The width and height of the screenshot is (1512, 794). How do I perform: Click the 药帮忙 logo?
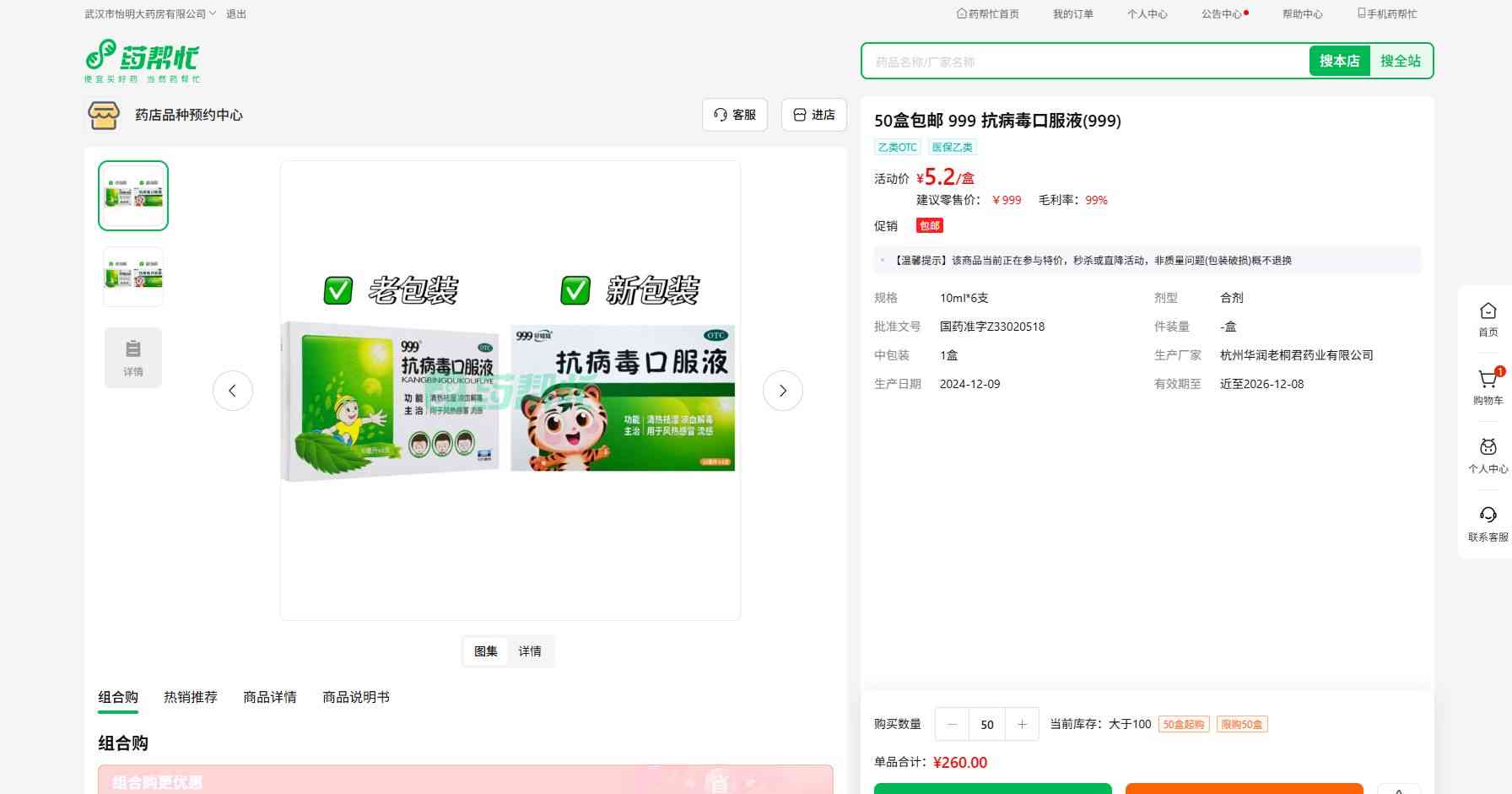tap(142, 61)
